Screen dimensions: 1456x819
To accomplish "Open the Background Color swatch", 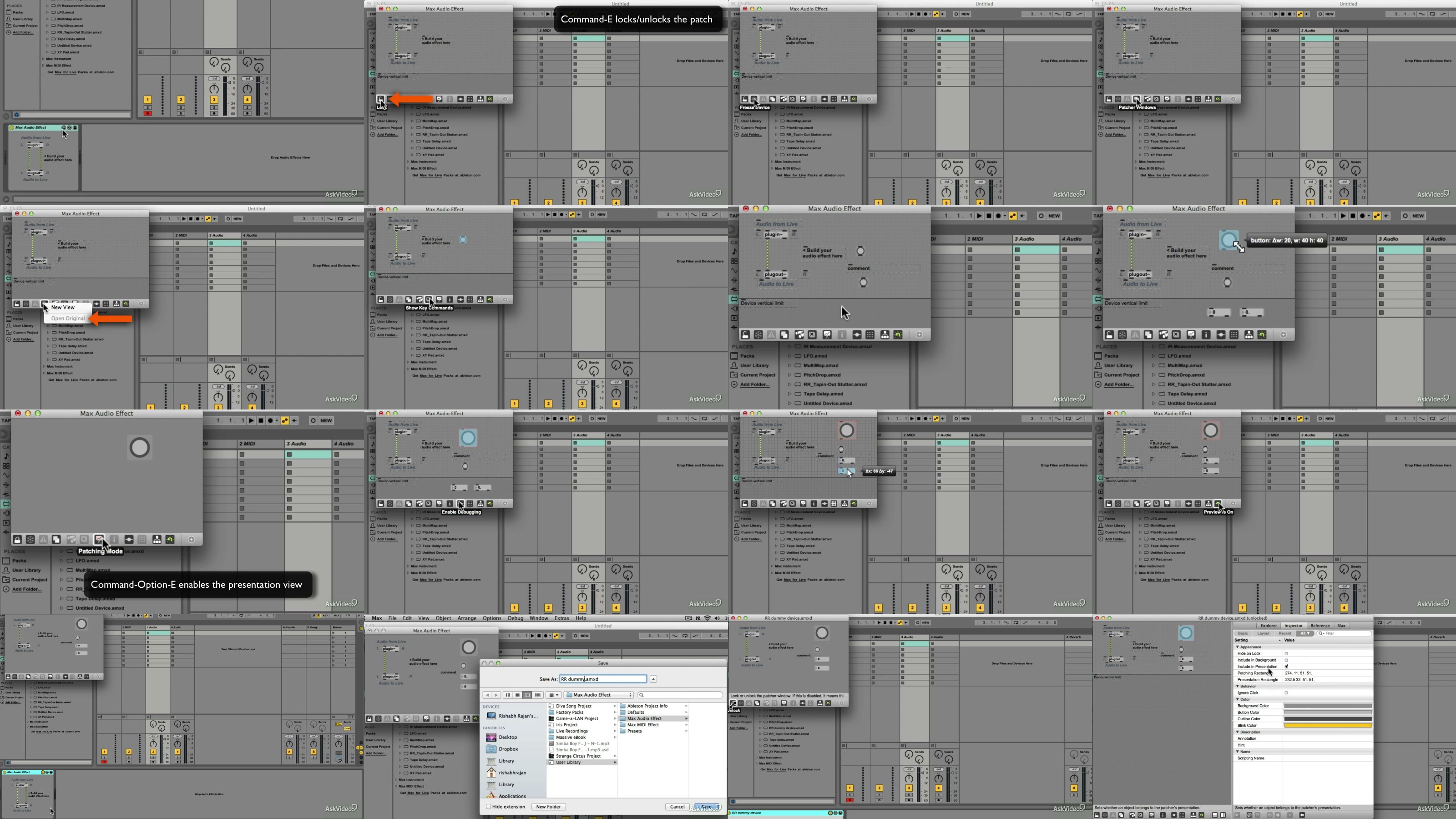I will 1327,706.
